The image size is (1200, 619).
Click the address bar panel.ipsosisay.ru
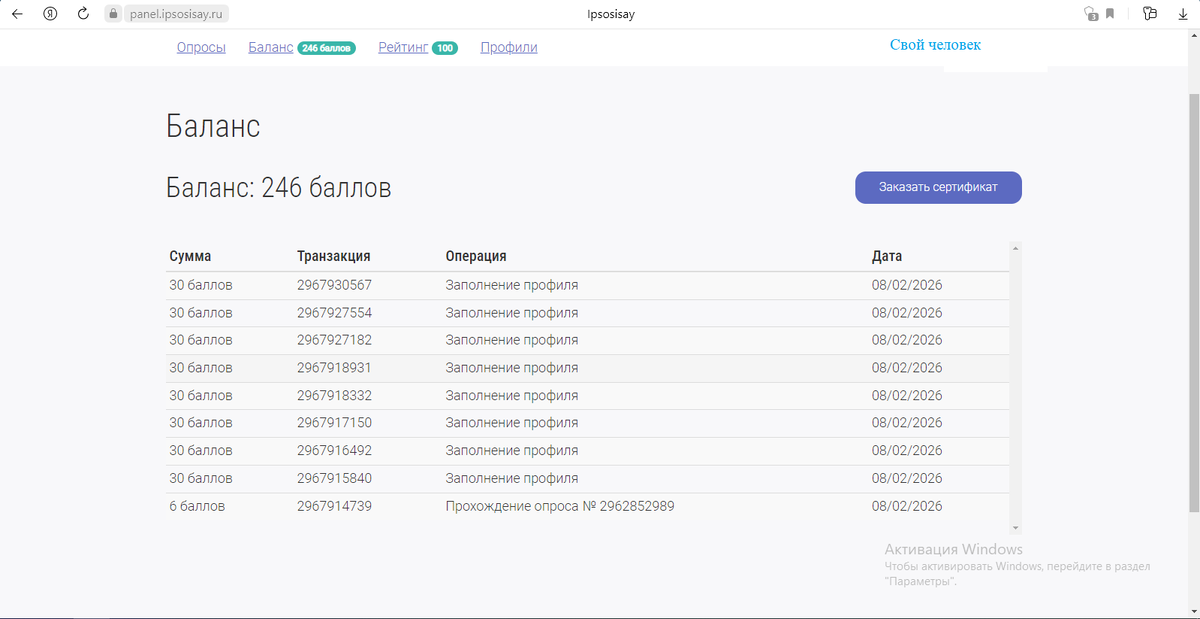(178, 14)
